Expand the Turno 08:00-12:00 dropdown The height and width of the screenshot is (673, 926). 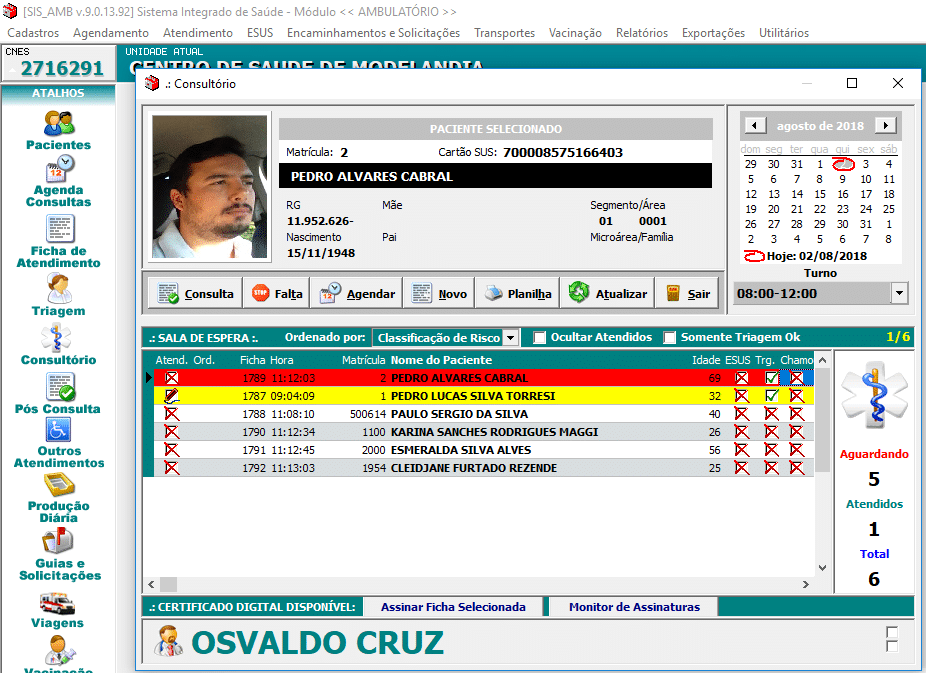[x=898, y=294]
